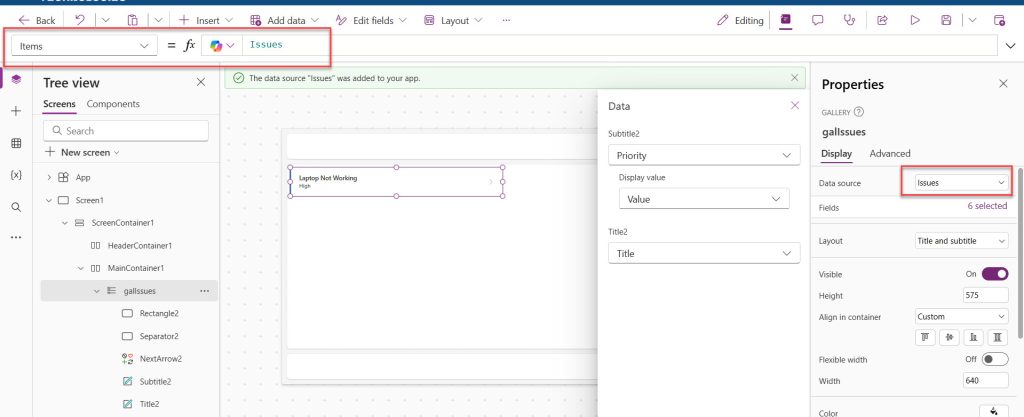Open the Comments icon
Screen dimensions: 1024x417
(x=818, y=20)
